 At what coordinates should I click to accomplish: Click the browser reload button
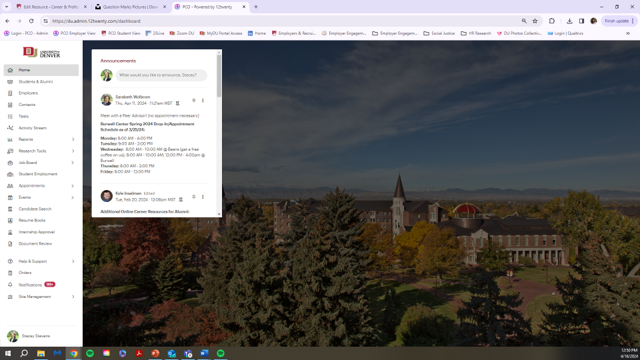click(31, 21)
